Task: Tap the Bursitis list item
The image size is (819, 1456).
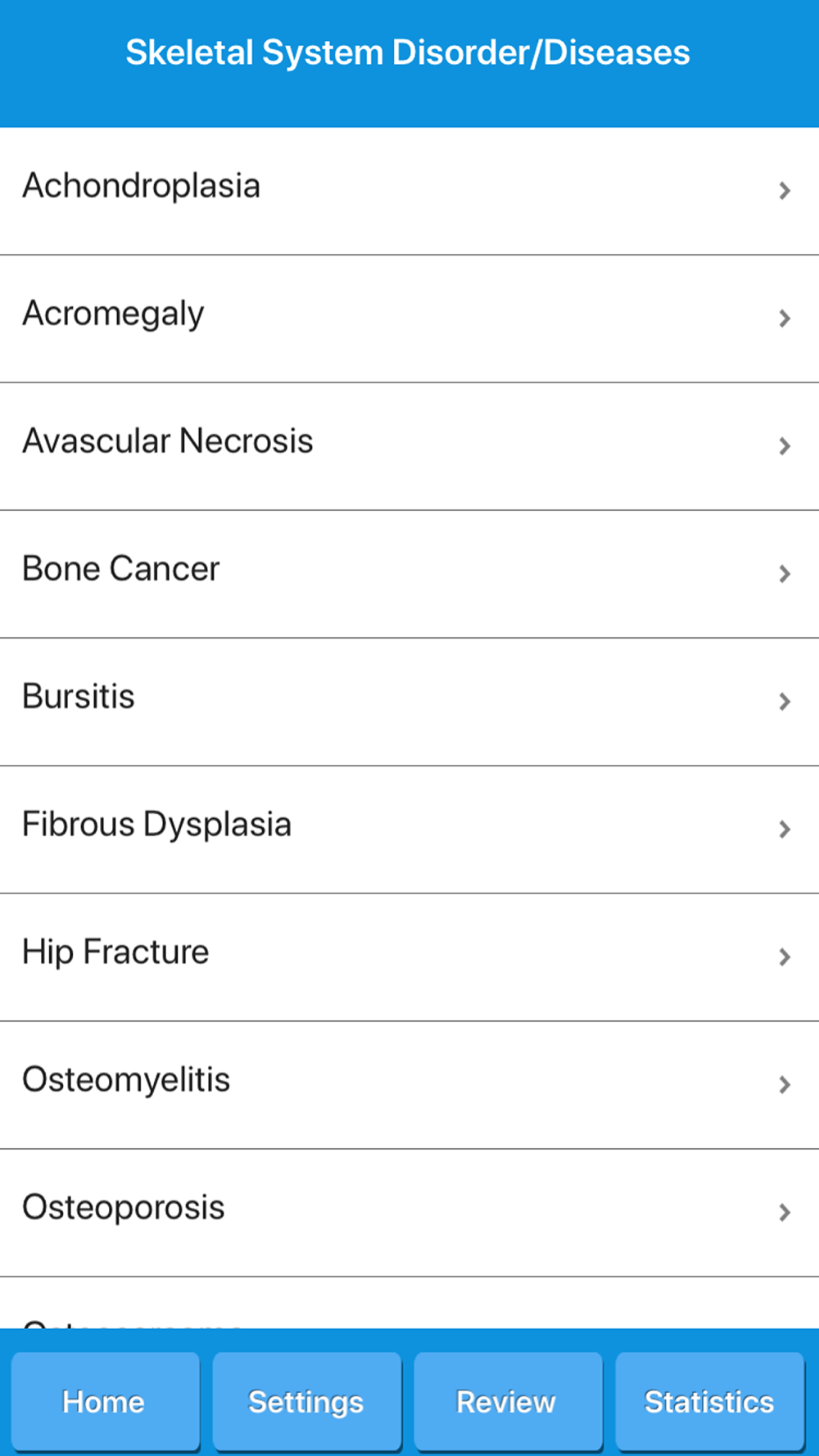Action: pos(79,698)
